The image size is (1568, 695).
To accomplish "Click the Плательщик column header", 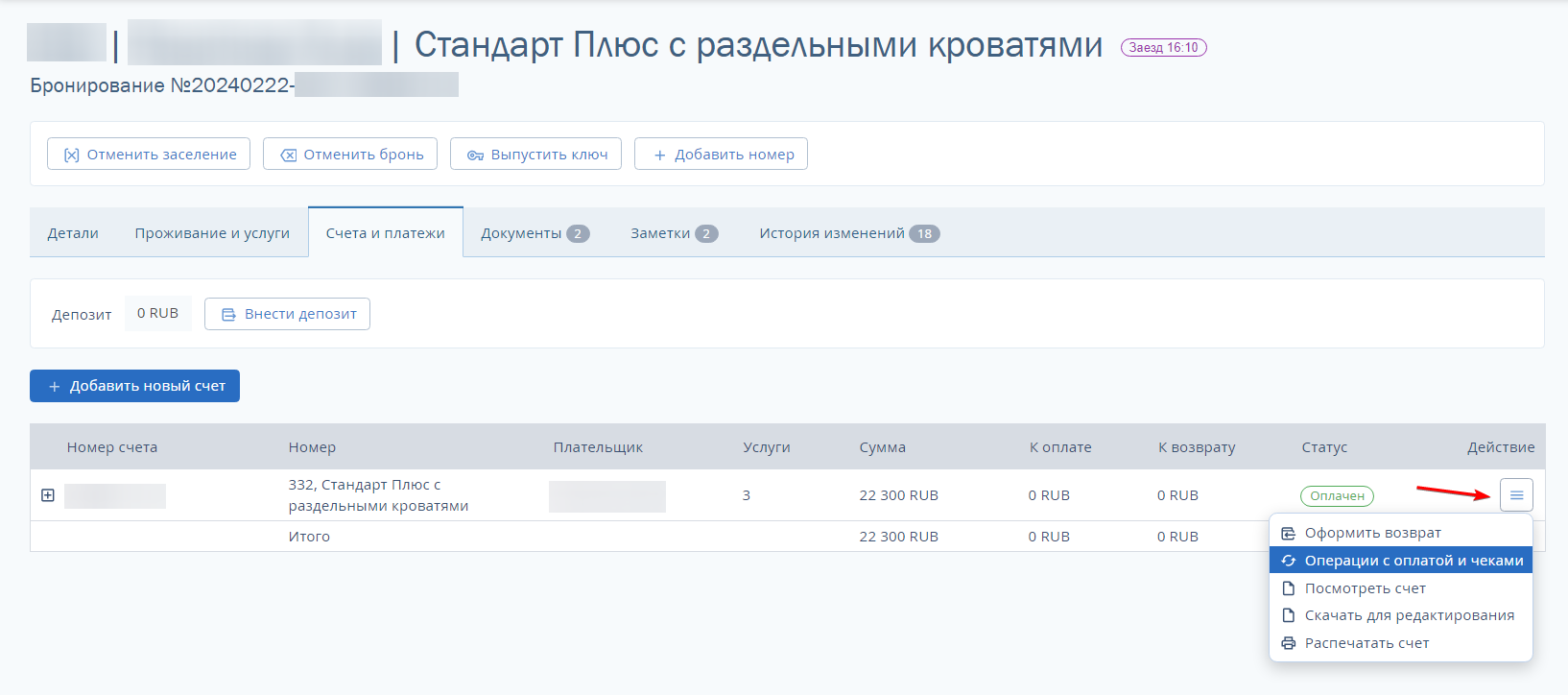I will pos(598,447).
